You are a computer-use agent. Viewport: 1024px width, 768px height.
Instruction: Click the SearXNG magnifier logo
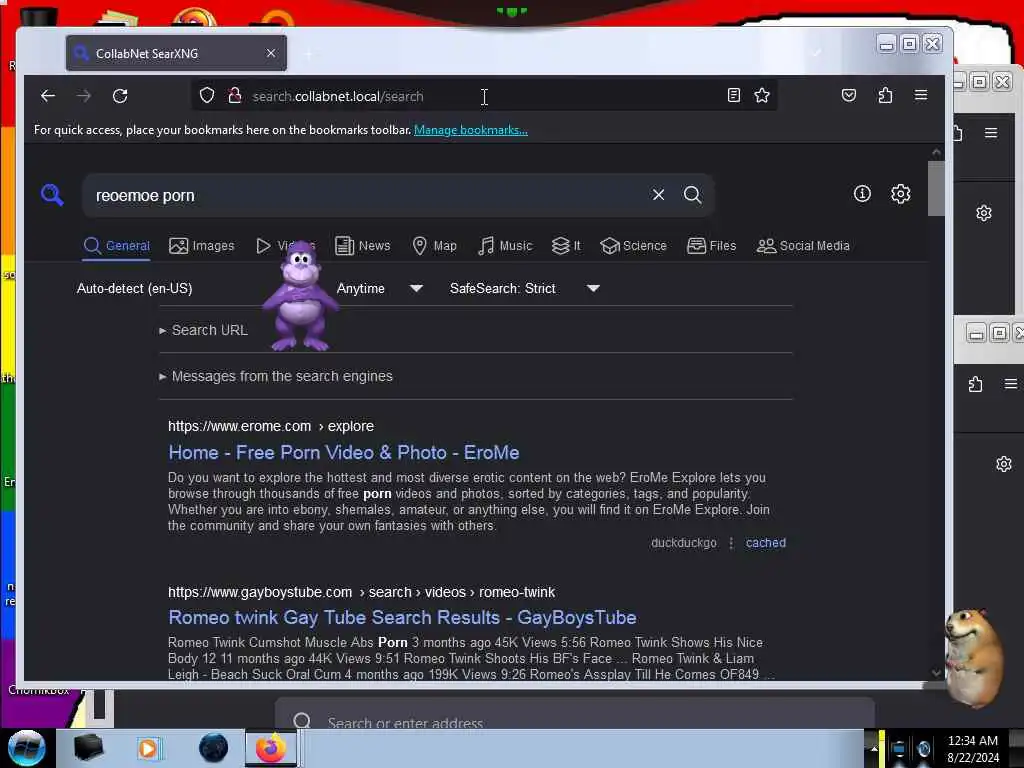click(x=52, y=195)
